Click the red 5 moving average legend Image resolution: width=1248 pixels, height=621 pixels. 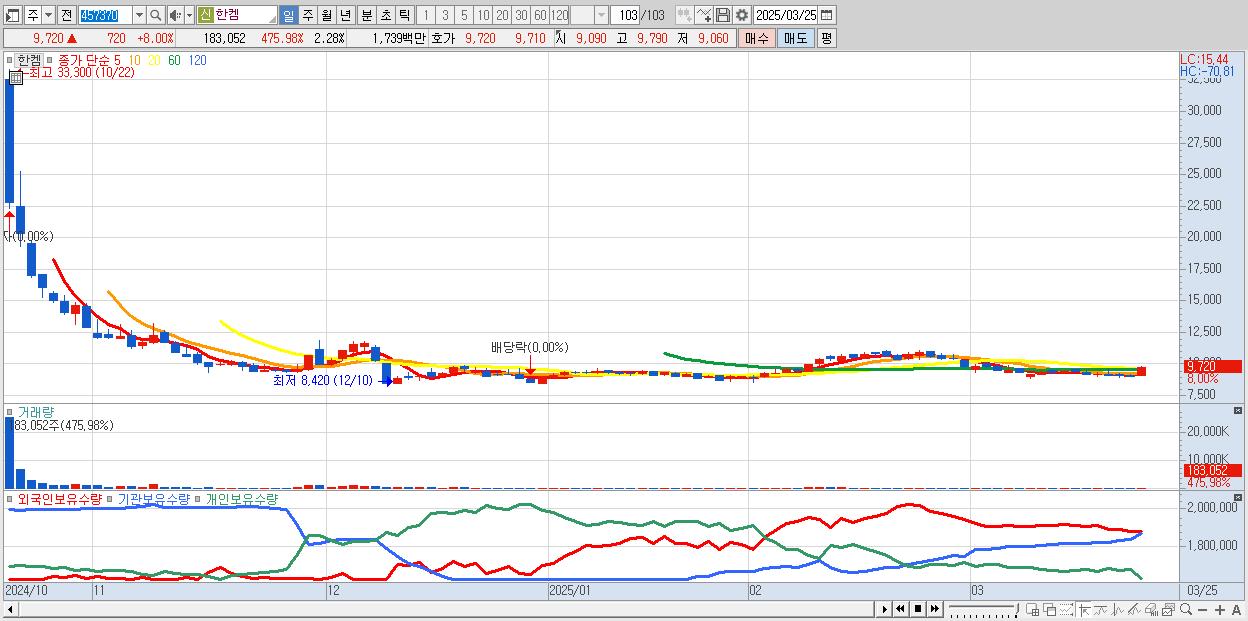tap(118, 60)
